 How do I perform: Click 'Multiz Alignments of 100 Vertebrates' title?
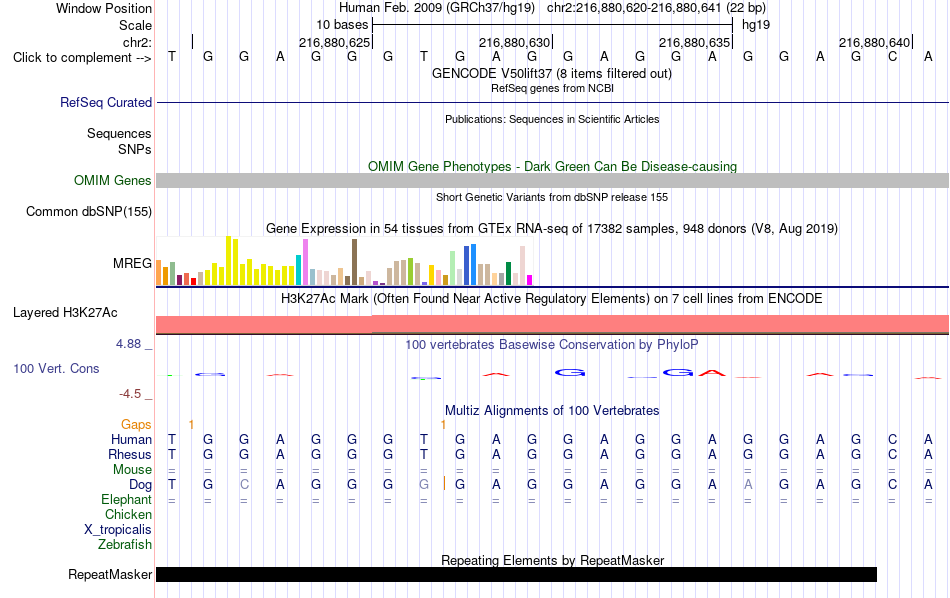coord(552,411)
